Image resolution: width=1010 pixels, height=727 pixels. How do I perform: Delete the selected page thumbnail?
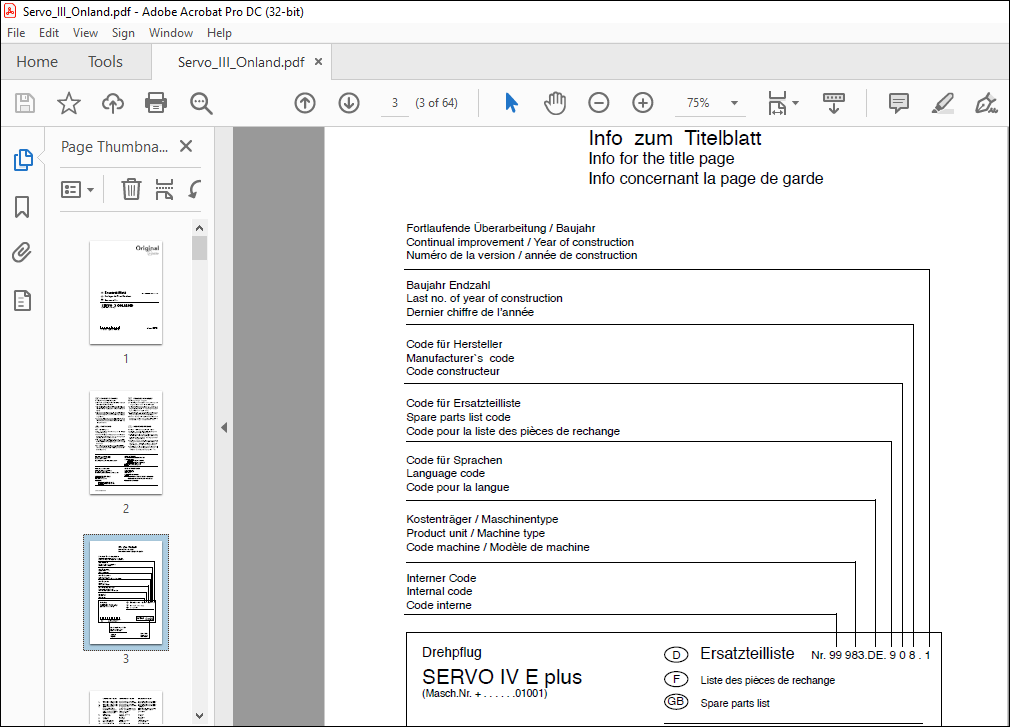point(131,189)
